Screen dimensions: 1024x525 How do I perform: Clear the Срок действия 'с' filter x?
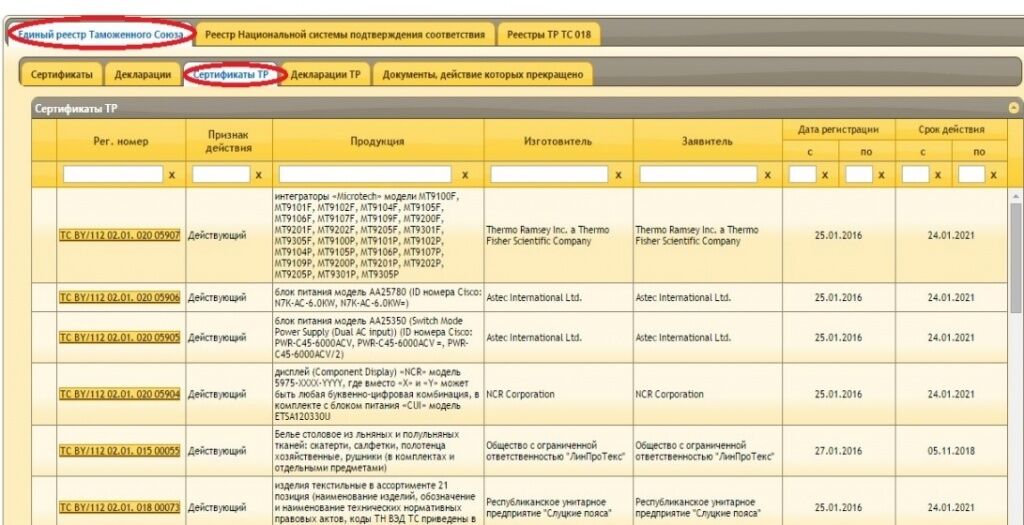click(938, 175)
